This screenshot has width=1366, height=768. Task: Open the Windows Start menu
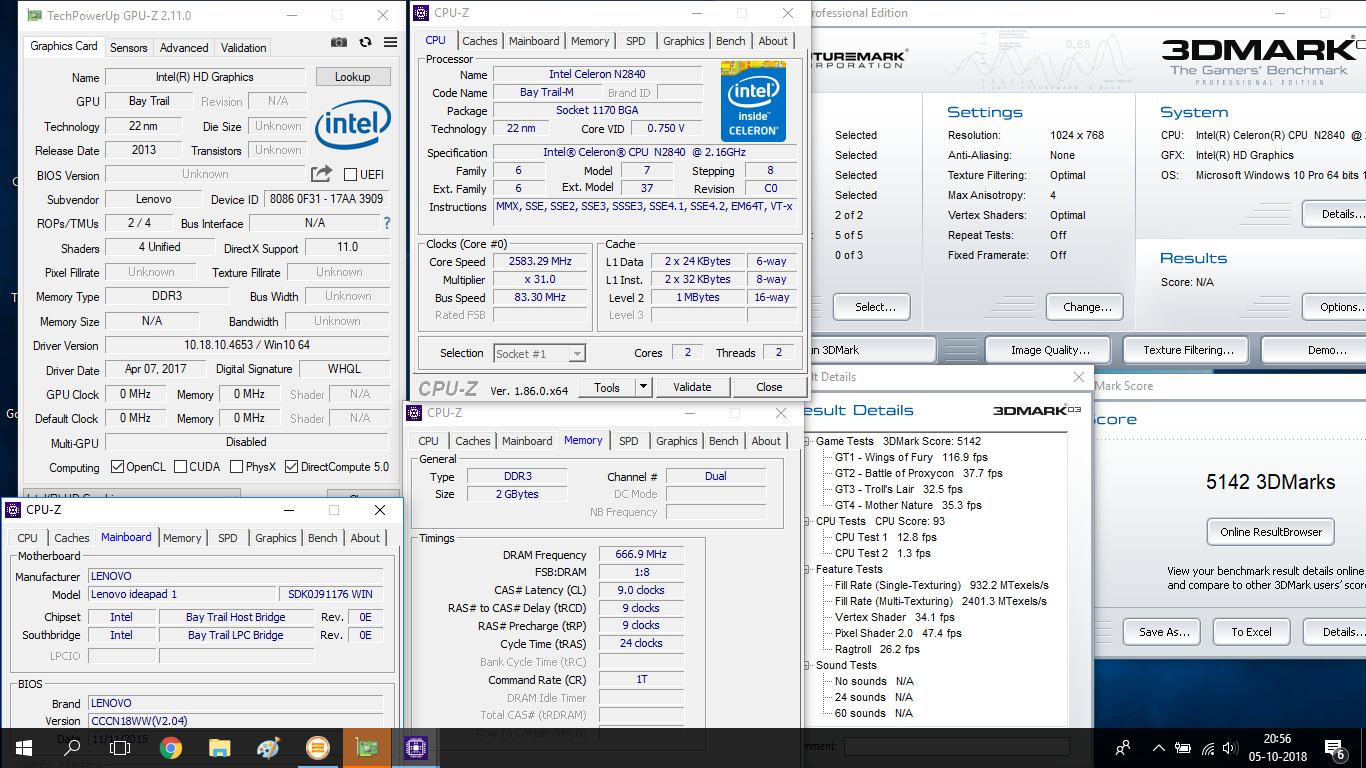pos(23,748)
